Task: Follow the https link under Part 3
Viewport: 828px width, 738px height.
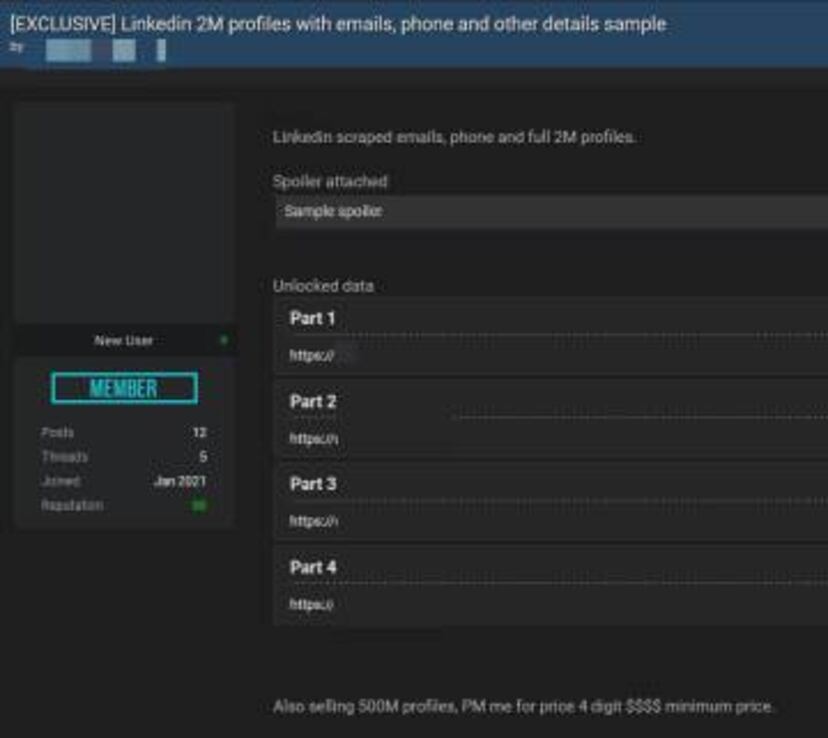Action: [314, 521]
